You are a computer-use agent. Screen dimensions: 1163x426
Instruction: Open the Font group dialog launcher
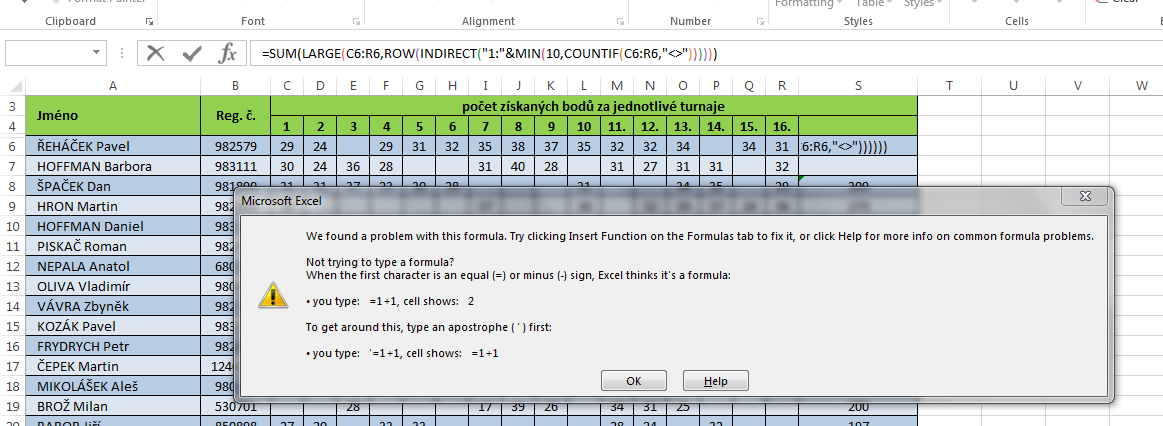[357, 22]
